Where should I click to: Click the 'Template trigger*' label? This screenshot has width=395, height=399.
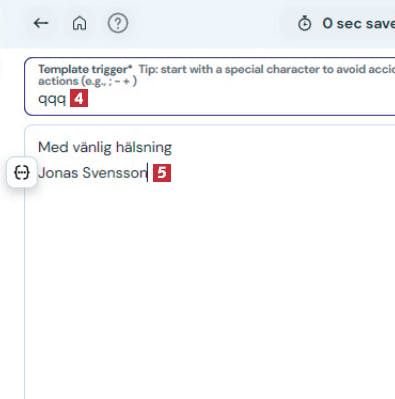tap(85, 69)
